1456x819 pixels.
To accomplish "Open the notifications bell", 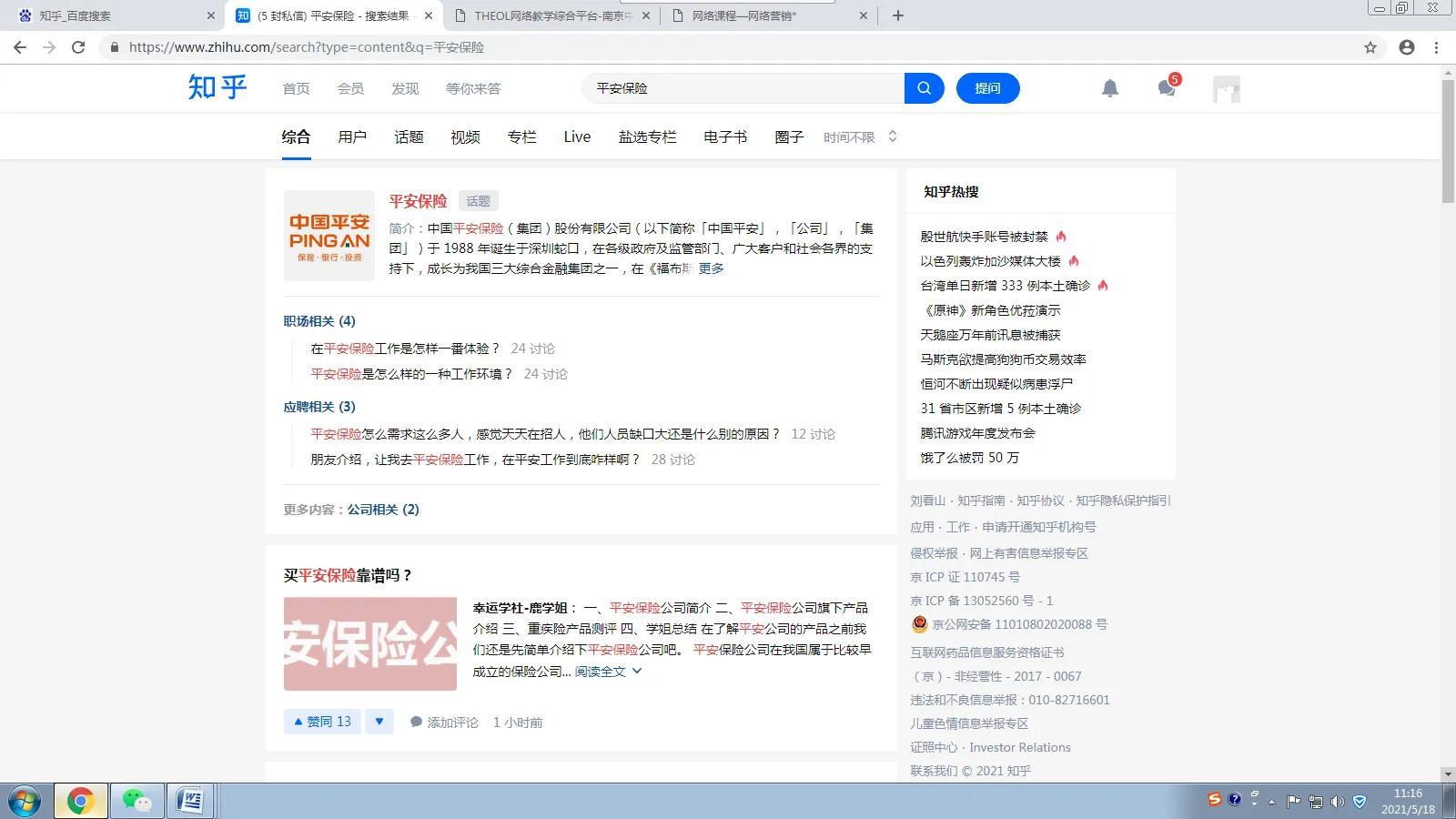I will click(x=1110, y=88).
